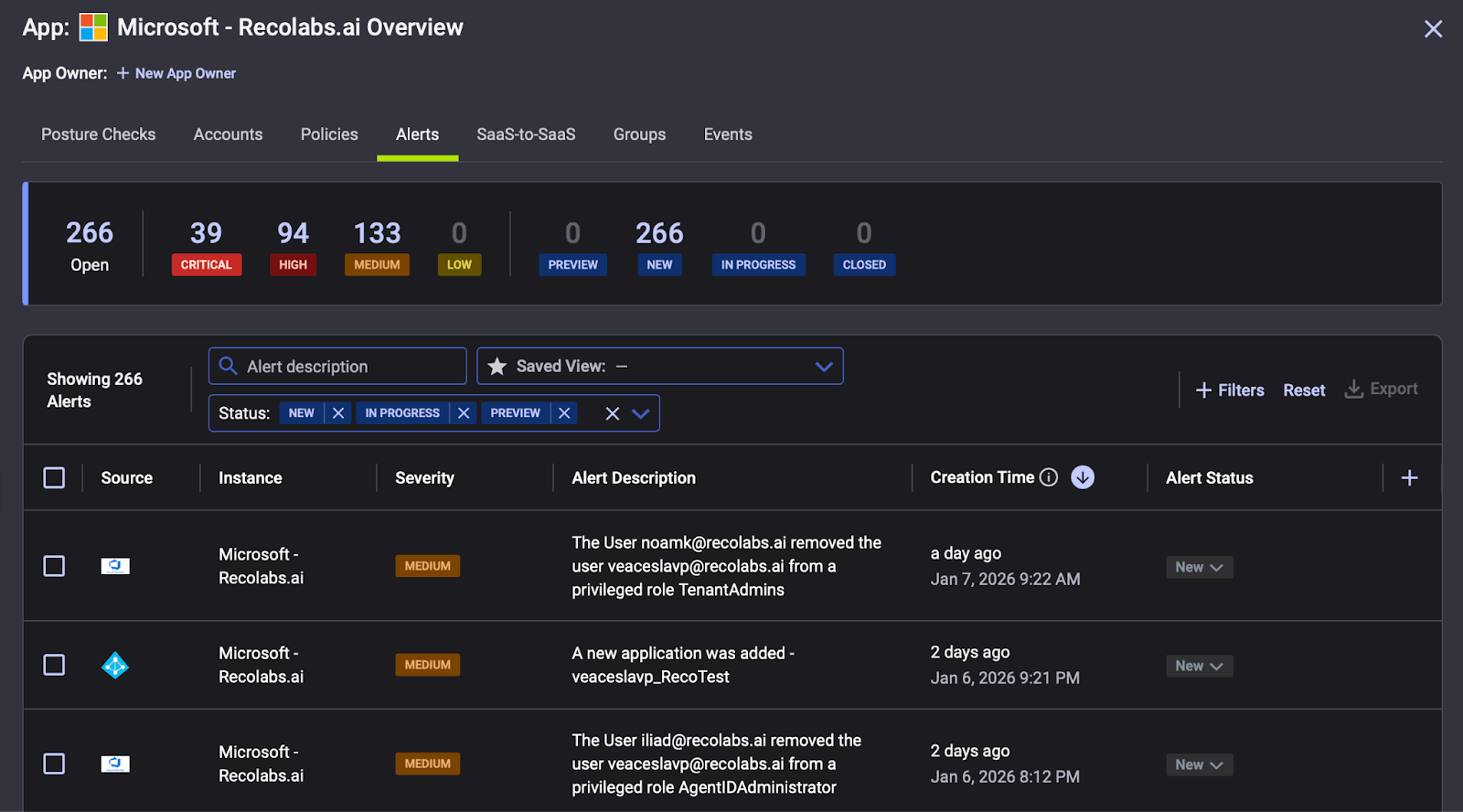Click MEDIUM badge in TenantAdmins alert row

[427, 566]
